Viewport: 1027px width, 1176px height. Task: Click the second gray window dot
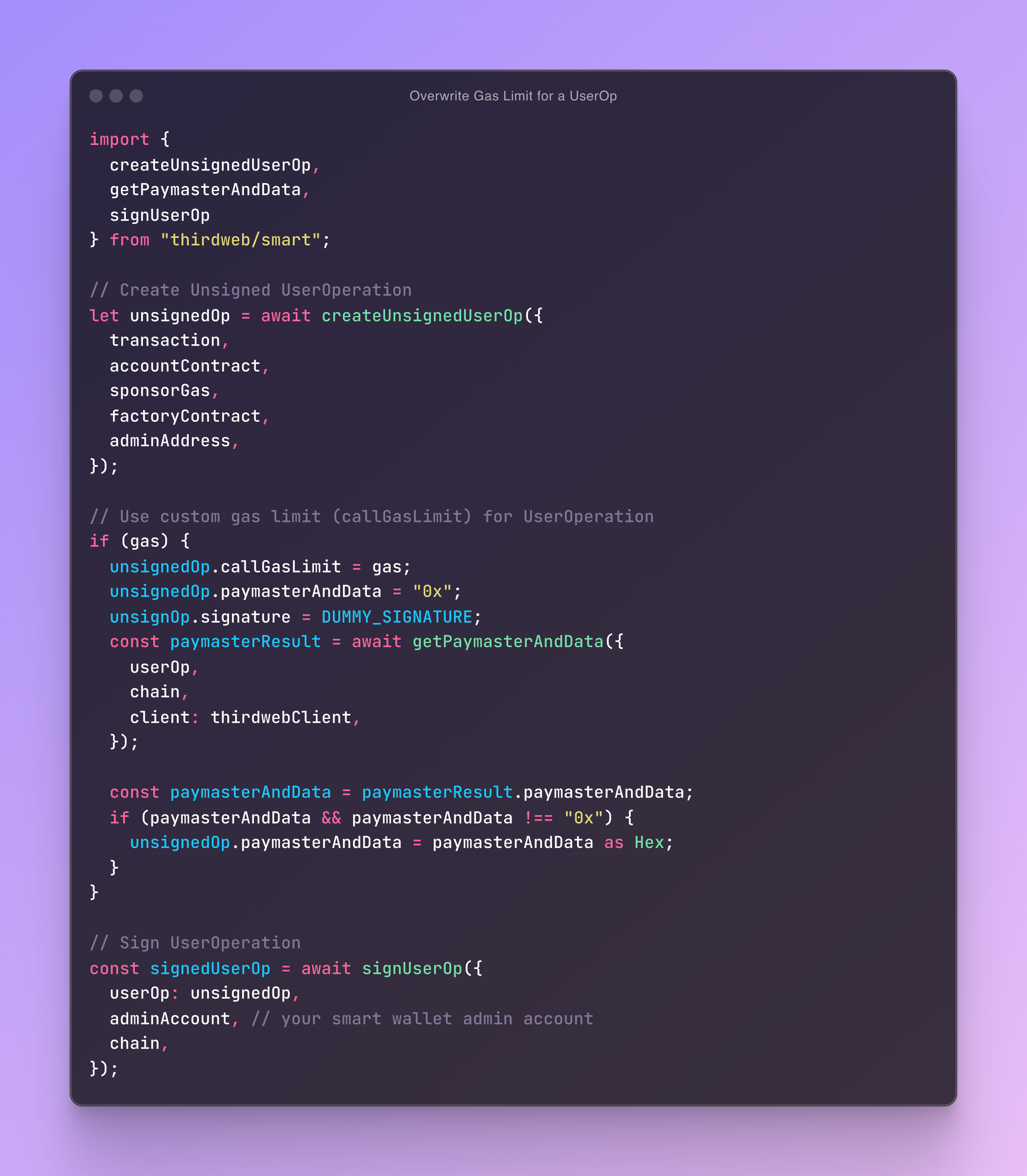tap(117, 95)
